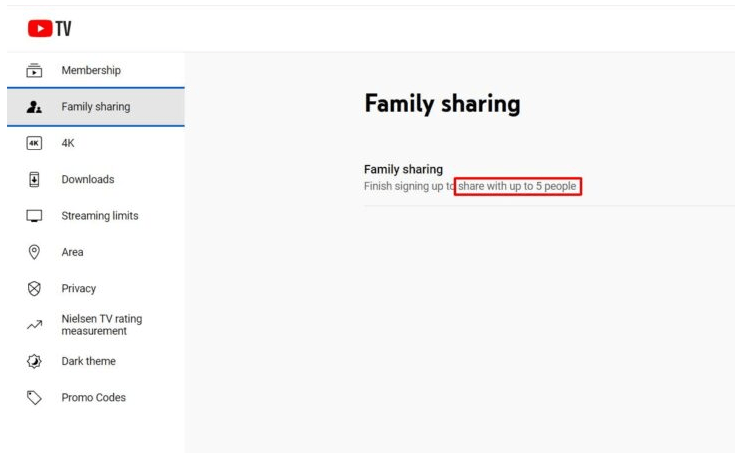Open the Membership settings section
Viewport: 752px width, 453px height.
tap(96, 70)
